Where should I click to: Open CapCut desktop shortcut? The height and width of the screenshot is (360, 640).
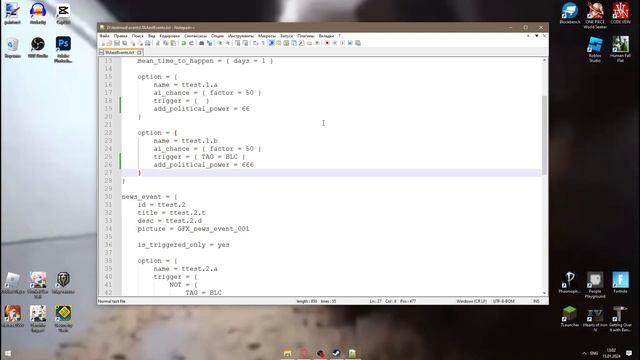pyautogui.click(x=63, y=13)
